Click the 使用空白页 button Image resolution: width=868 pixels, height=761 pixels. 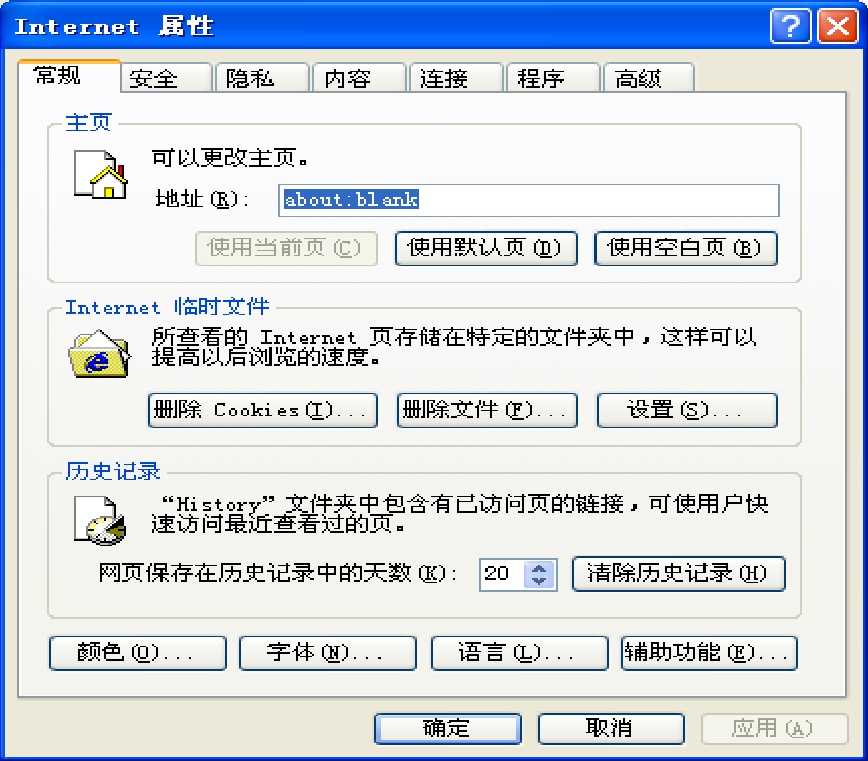686,249
